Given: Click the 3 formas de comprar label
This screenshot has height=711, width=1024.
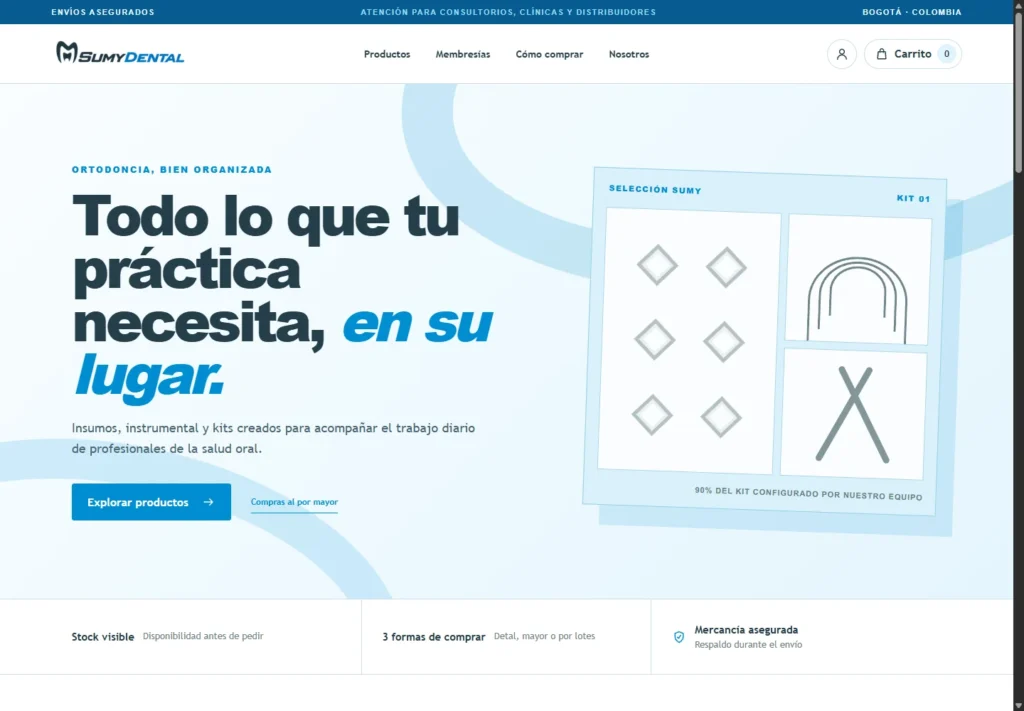Looking at the screenshot, I should (434, 637).
